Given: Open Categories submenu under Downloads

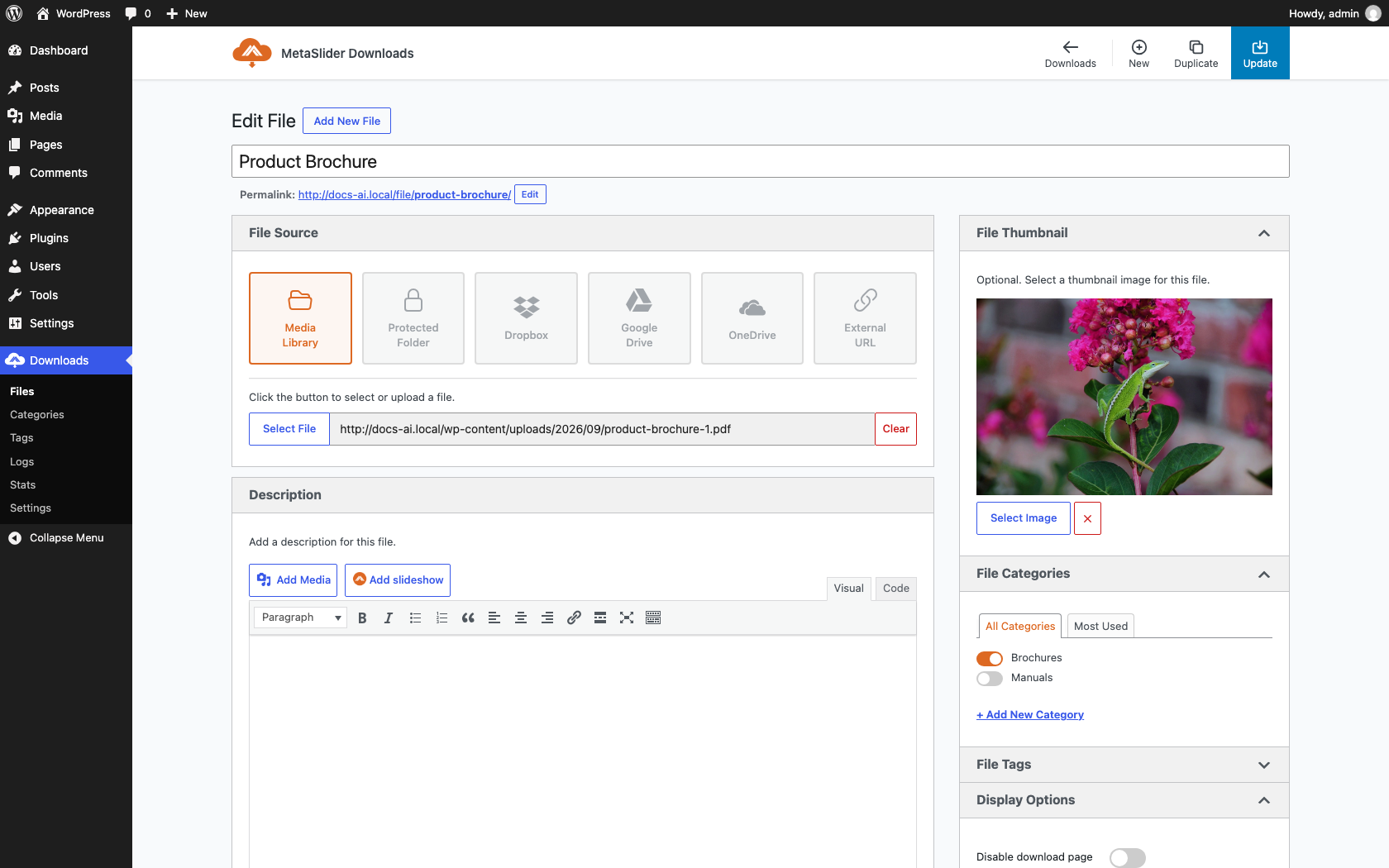Looking at the screenshot, I should [x=37, y=415].
